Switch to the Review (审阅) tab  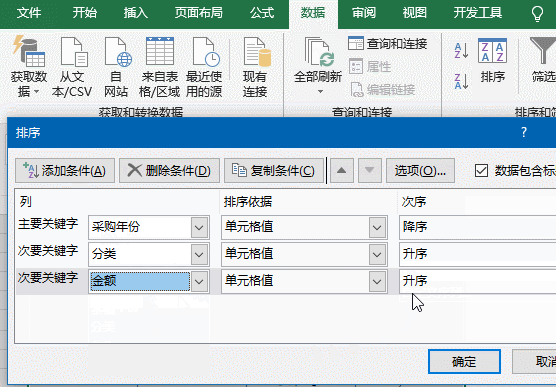364,13
